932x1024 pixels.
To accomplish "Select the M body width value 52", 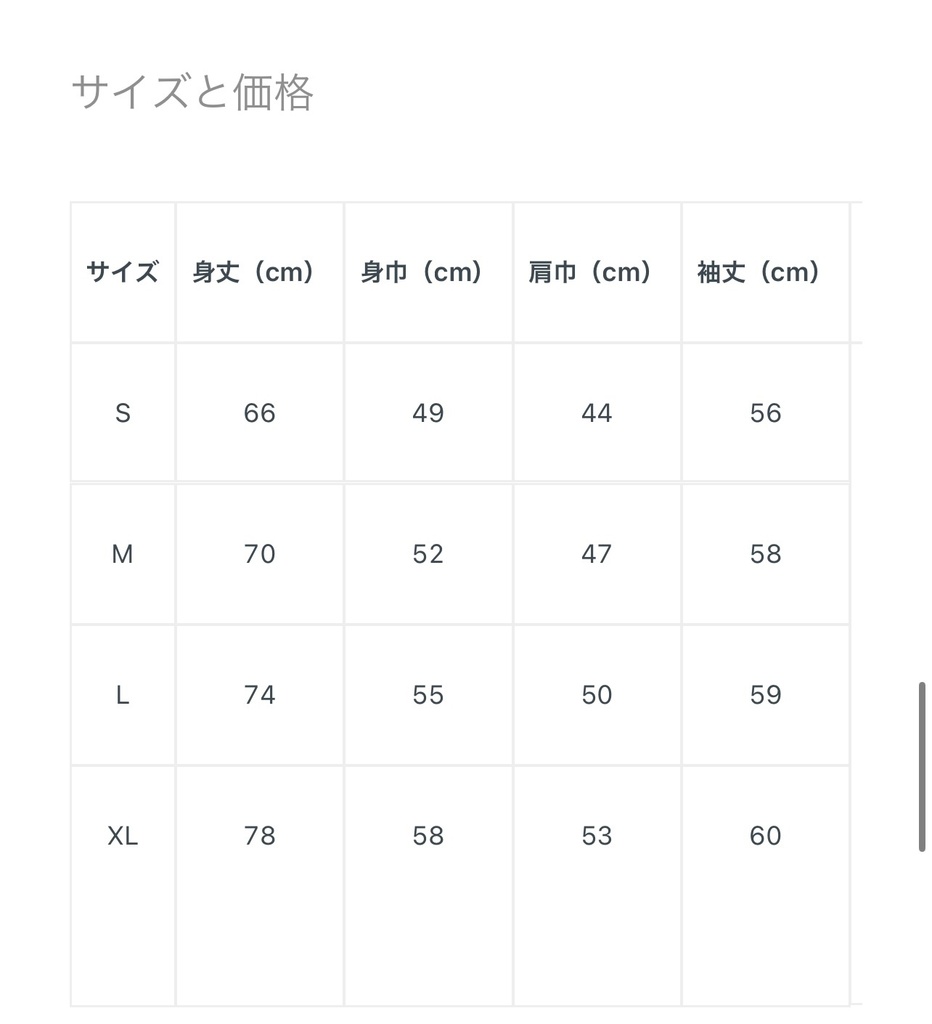I will tap(428, 554).
